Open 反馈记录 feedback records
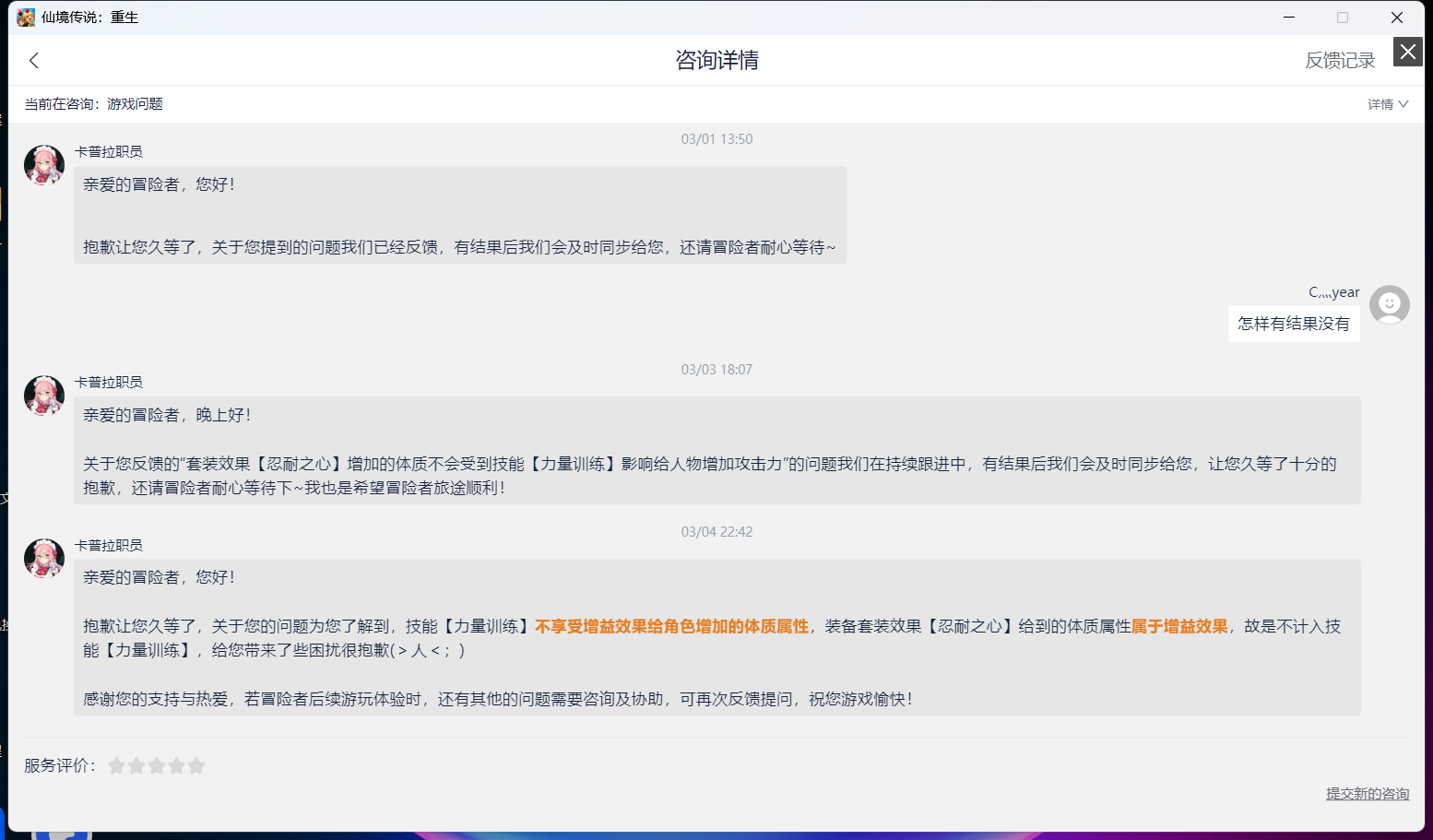The height and width of the screenshot is (840, 1433). tap(1339, 61)
